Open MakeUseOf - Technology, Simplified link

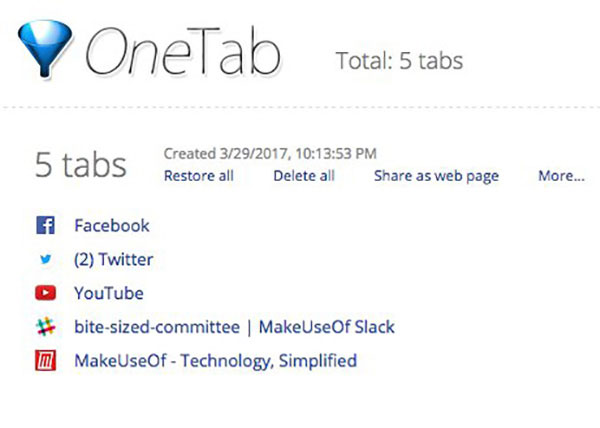click(215, 361)
